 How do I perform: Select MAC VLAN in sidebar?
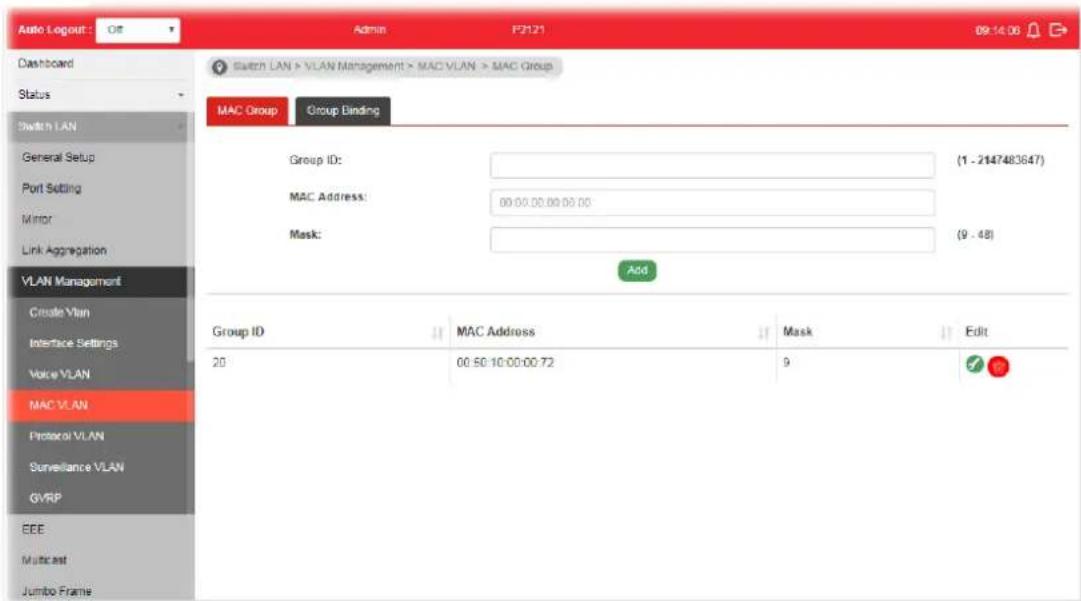101,405
